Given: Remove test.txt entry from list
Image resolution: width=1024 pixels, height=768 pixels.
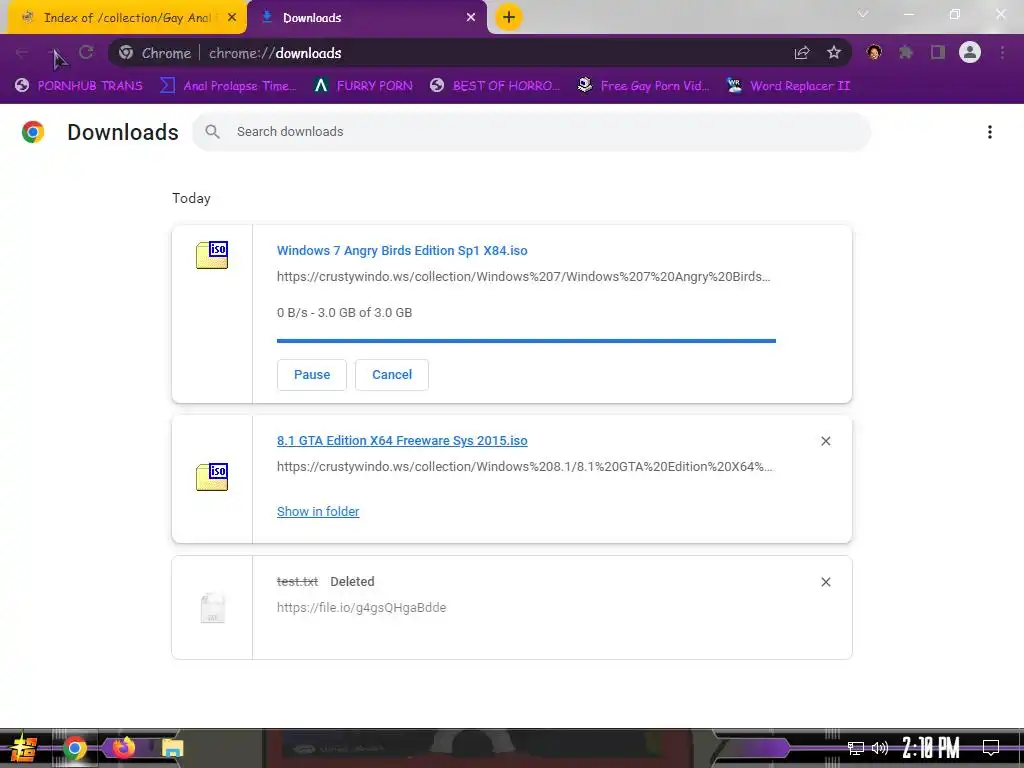Looking at the screenshot, I should pyautogui.click(x=825, y=582).
